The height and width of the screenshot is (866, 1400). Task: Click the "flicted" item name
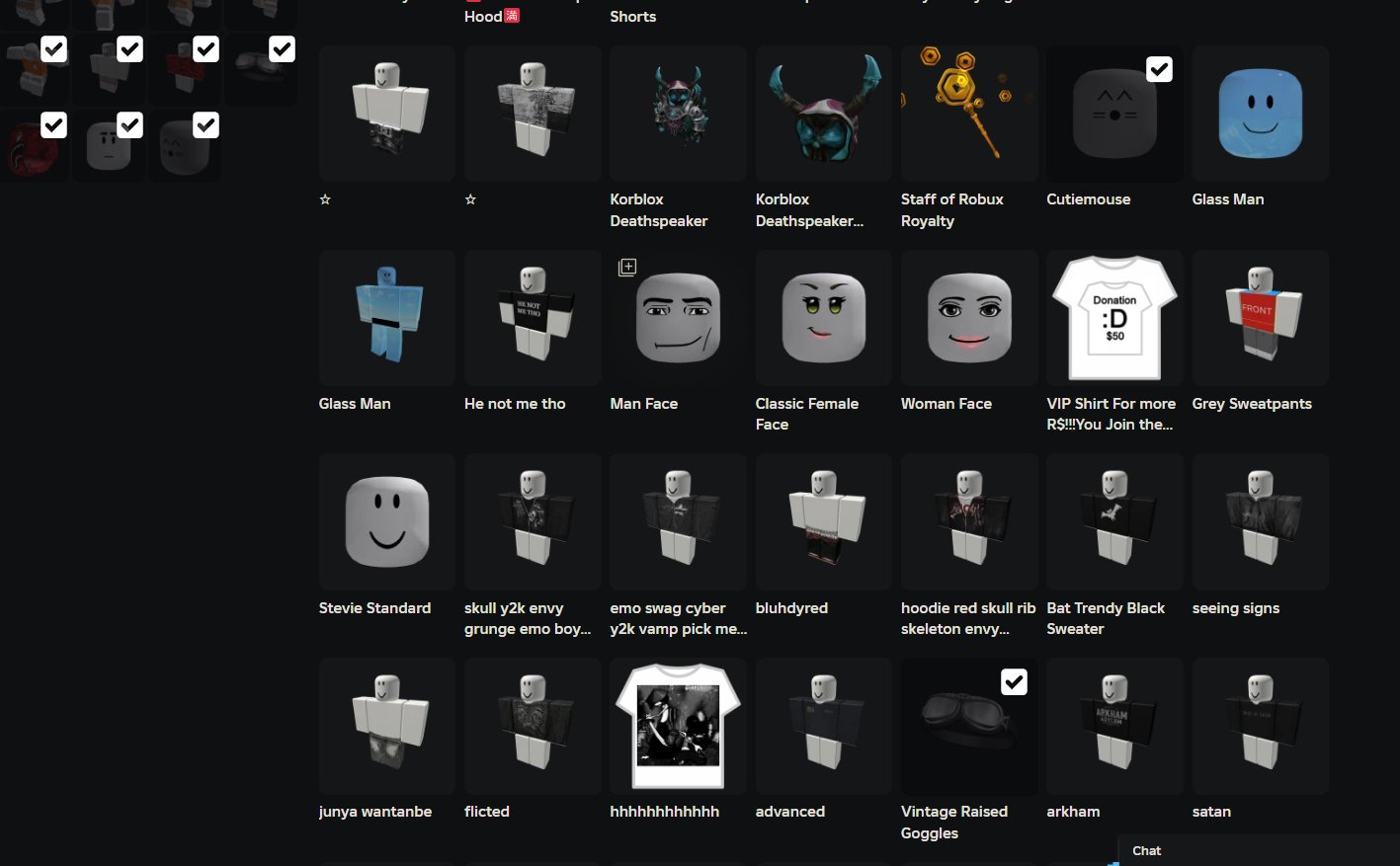pyautogui.click(x=487, y=812)
